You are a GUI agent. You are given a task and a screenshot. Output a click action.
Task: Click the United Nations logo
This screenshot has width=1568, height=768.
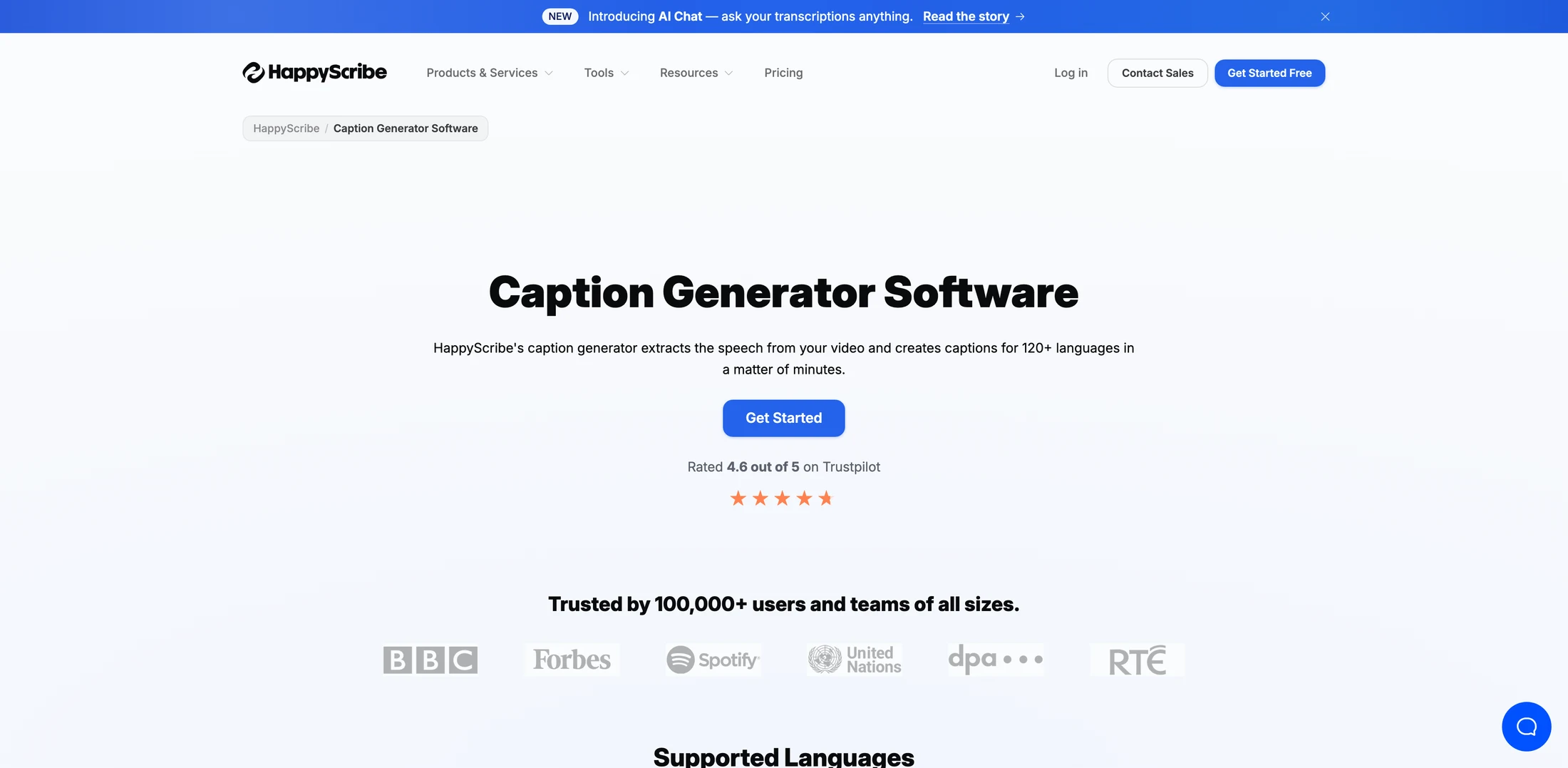point(855,660)
